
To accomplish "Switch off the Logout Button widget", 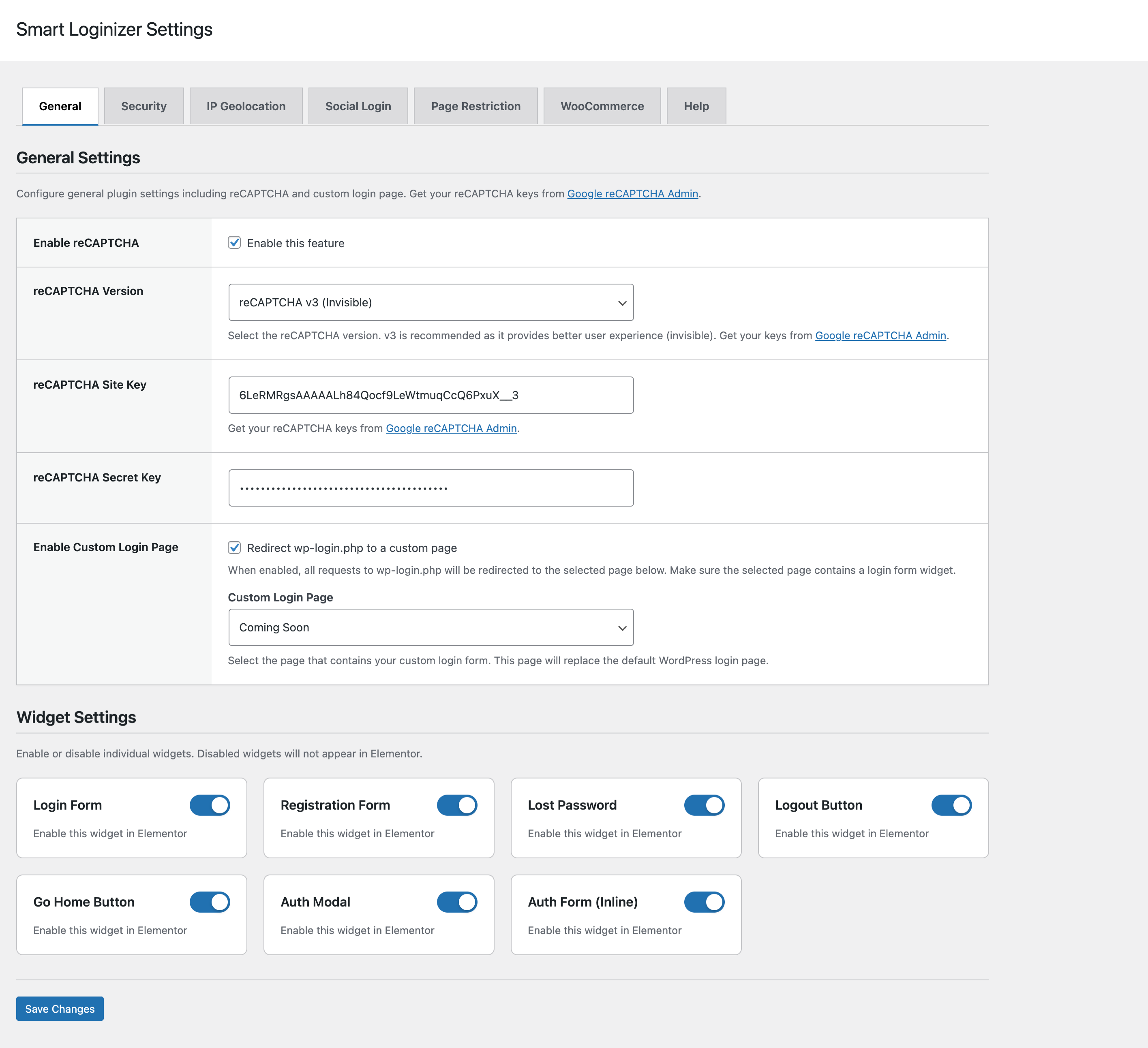I will 951,805.
